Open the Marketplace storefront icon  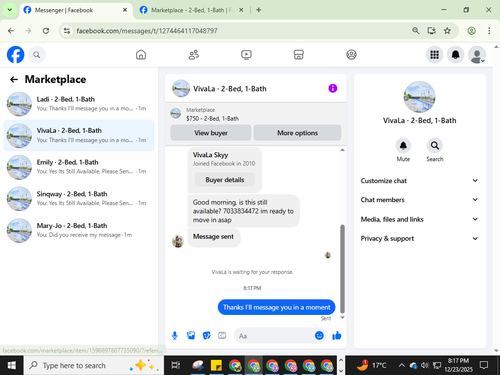(x=299, y=55)
